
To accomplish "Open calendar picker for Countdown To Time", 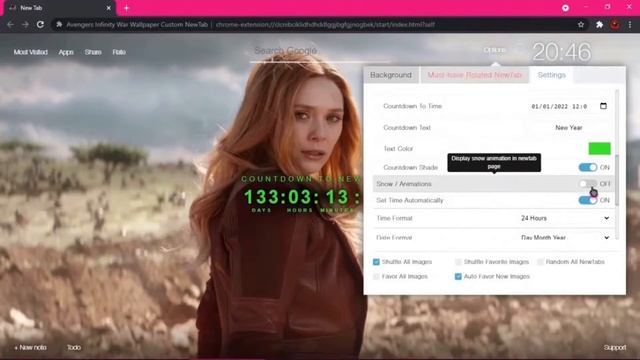I will [x=603, y=106].
